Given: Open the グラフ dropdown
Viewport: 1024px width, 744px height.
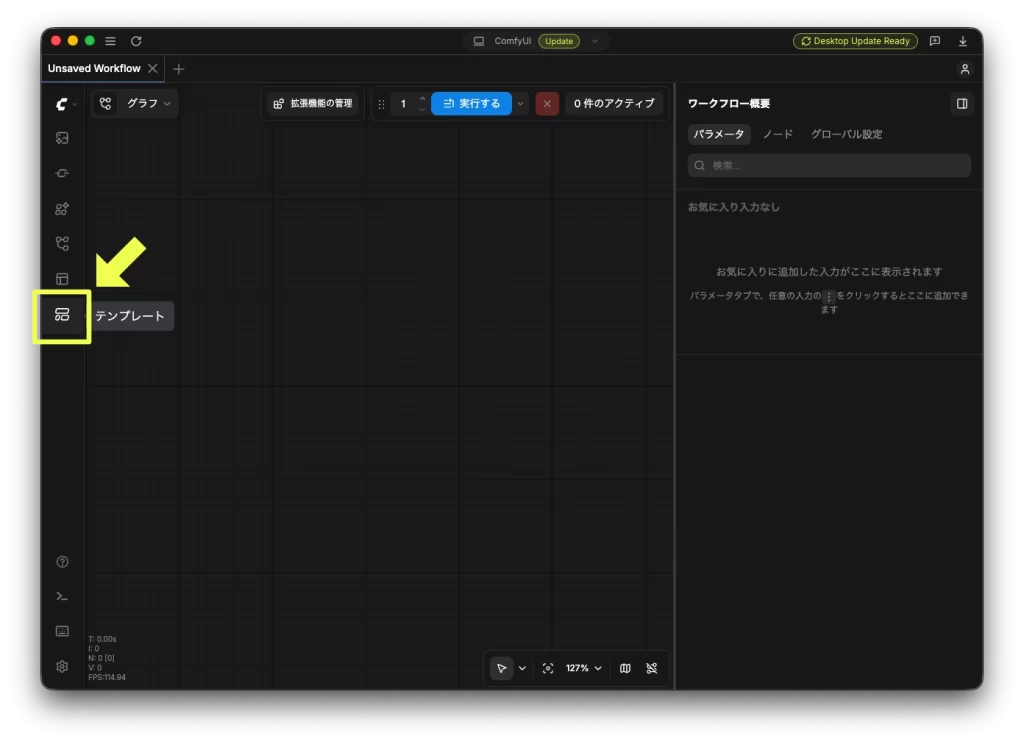Looking at the screenshot, I should tap(149, 103).
